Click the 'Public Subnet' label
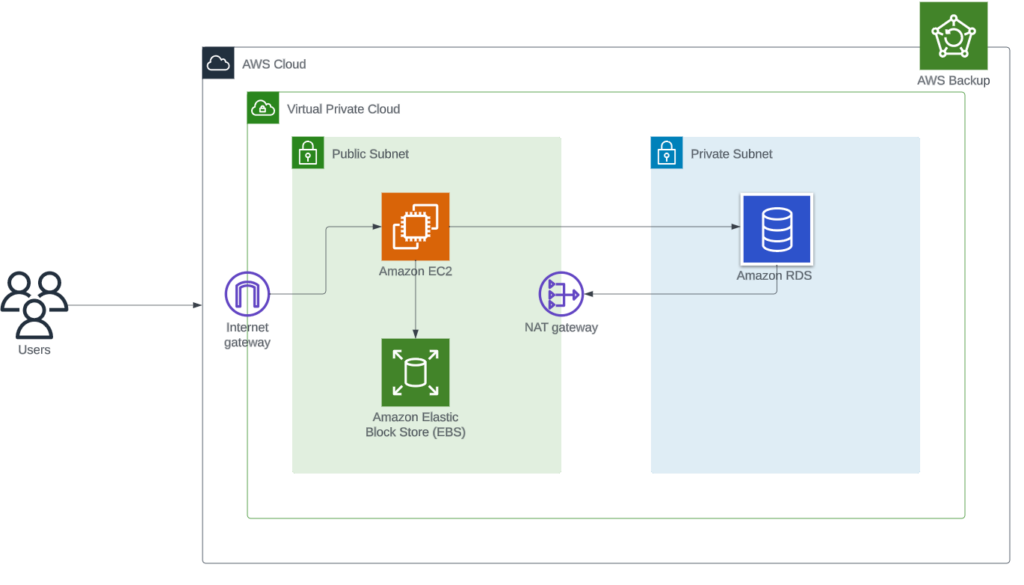Image resolution: width=1024 pixels, height=585 pixels. (370, 154)
